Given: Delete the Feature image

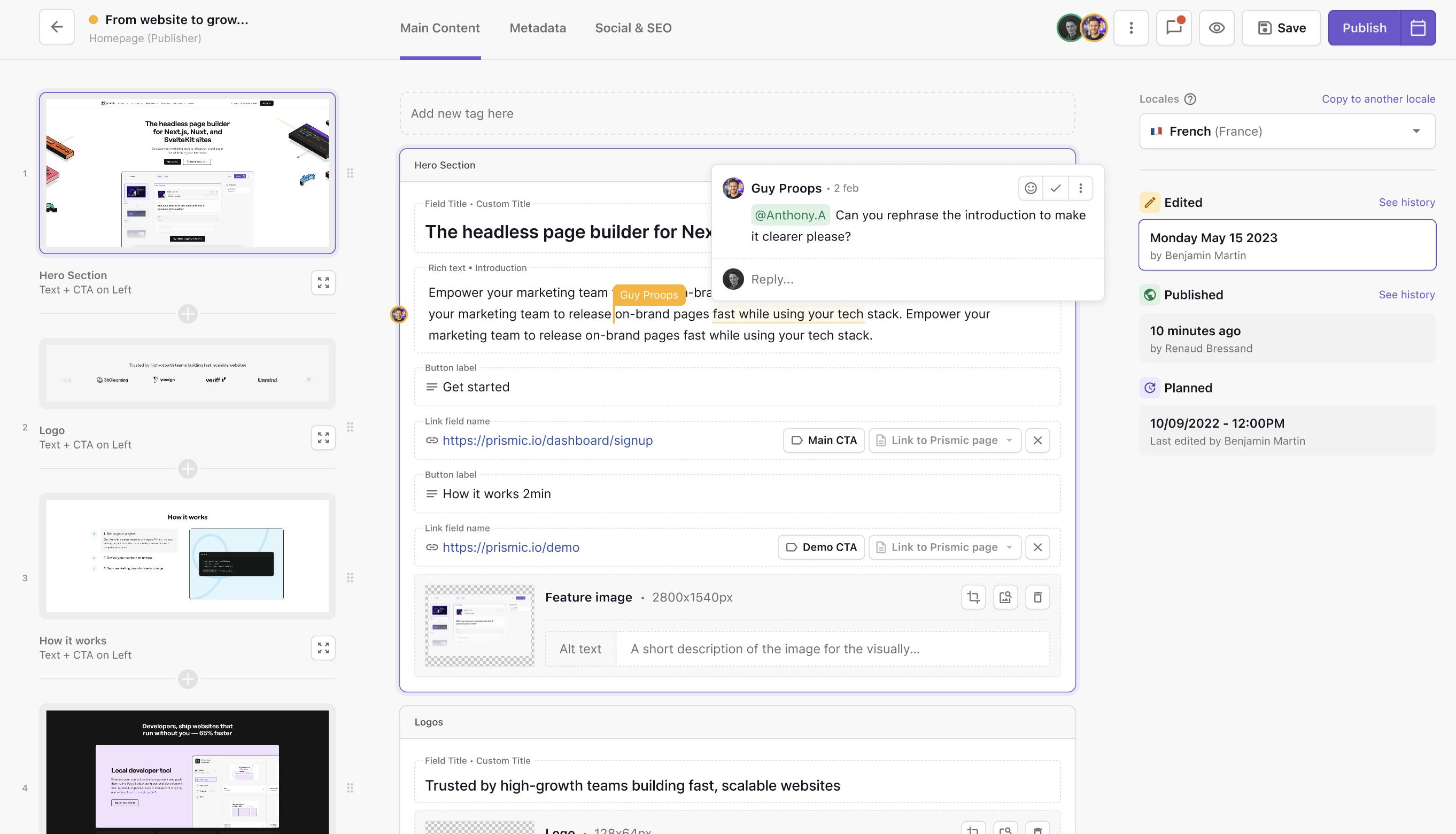Looking at the screenshot, I should (x=1037, y=598).
